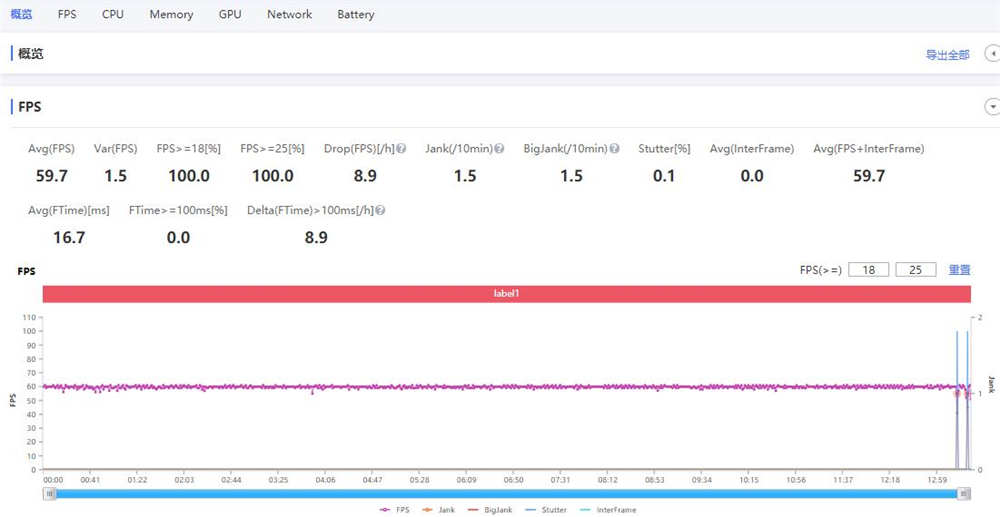Show help for Jank(/10min) metric
The width and height of the screenshot is (1000, 517).
499,149
